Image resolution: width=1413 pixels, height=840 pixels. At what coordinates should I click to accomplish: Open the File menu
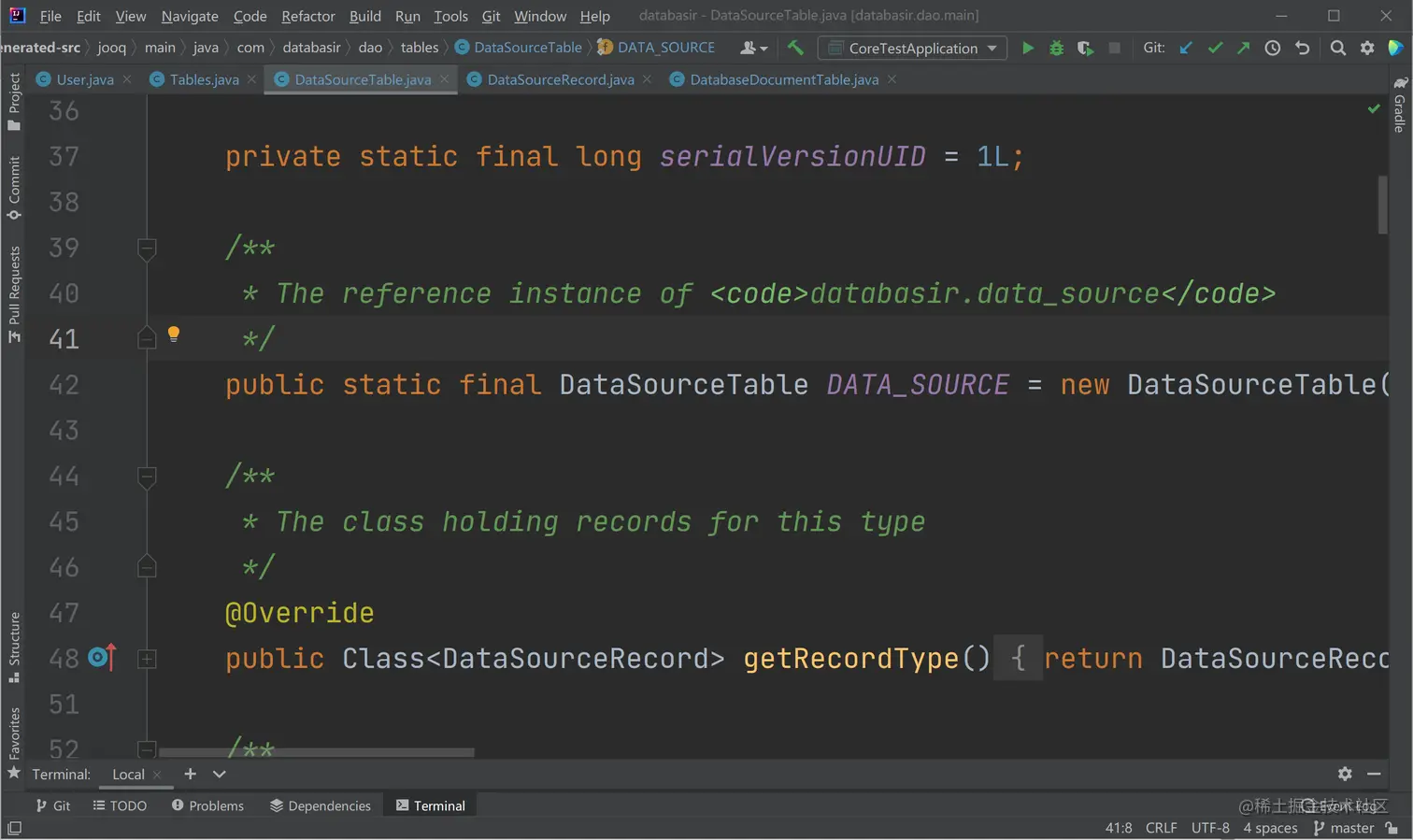[x=50, y=16]
